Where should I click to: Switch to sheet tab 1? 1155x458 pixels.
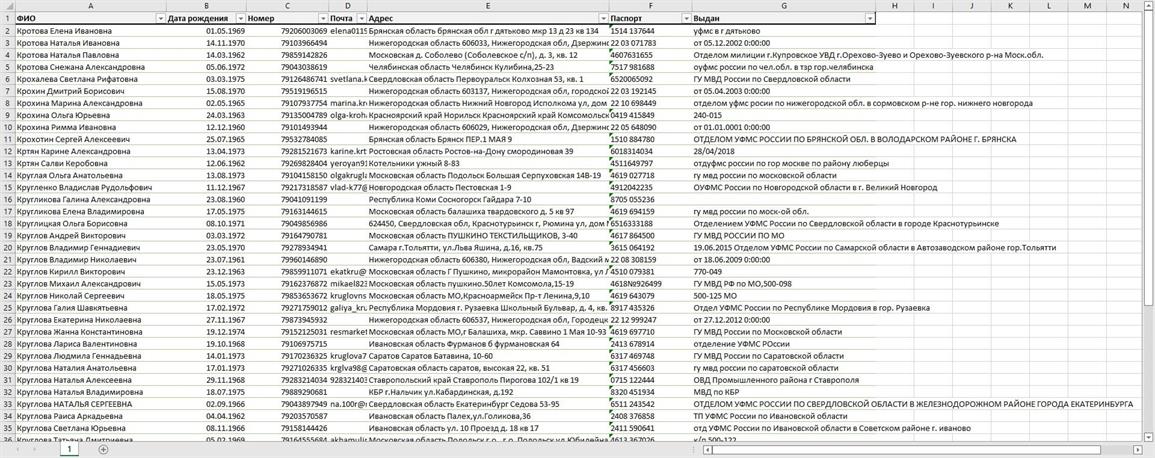pyautogui.click(x=71, y=448)
